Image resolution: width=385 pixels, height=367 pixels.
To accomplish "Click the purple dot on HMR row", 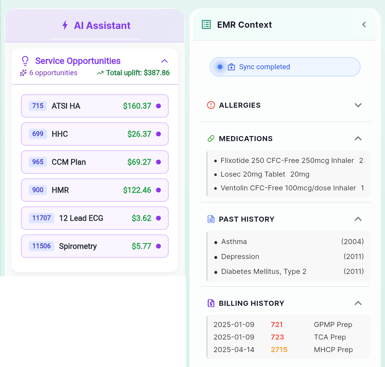I will coord(159,190).
